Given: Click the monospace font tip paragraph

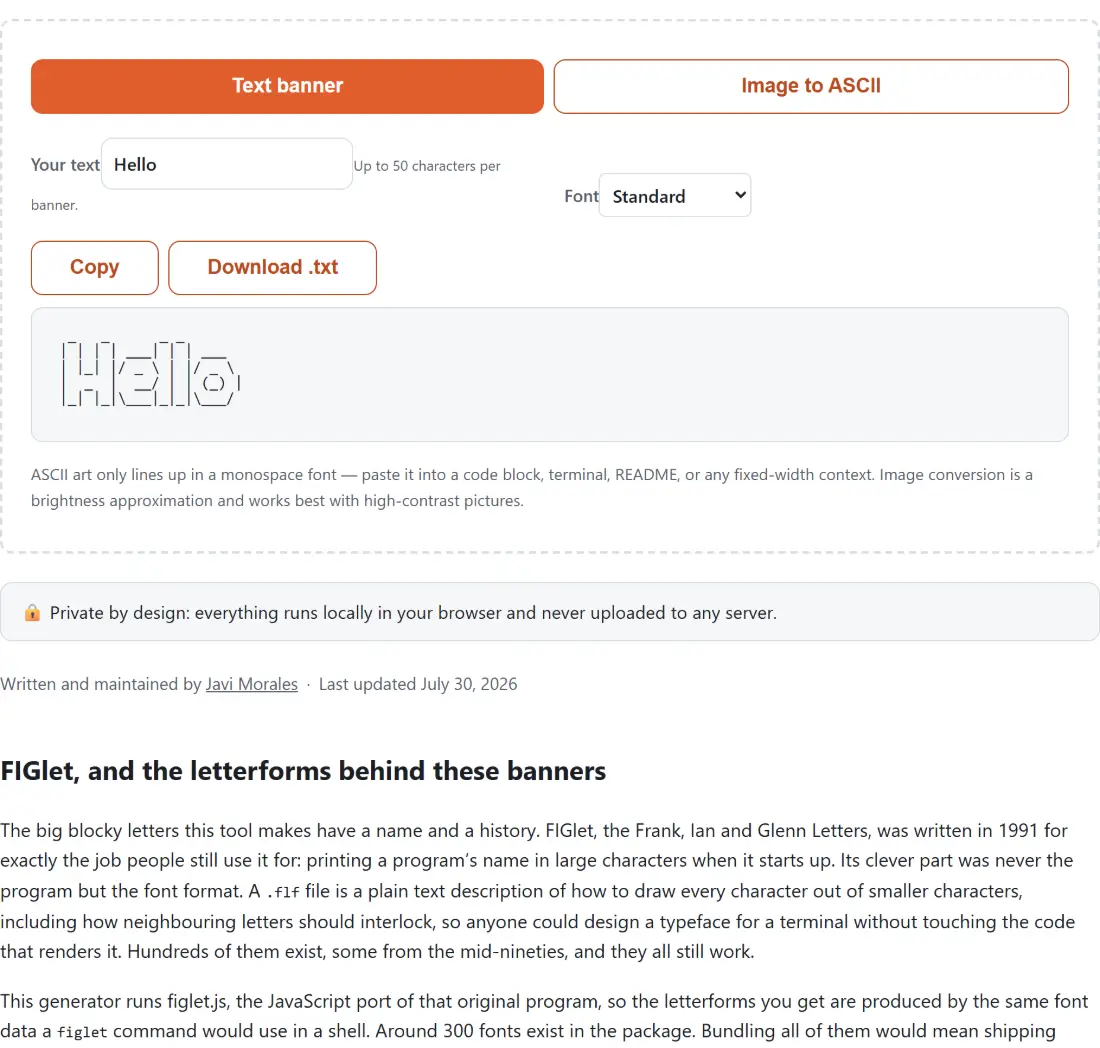Looking at the screenshot, I should 531,488.
